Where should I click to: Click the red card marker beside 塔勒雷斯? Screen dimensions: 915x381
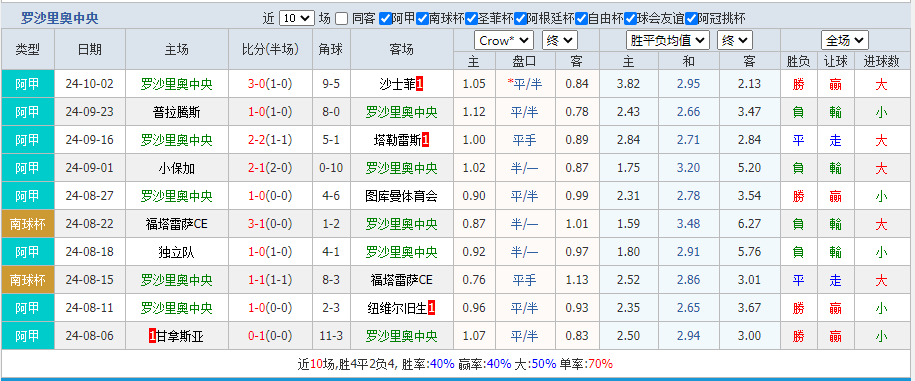(x=425, y=140)
